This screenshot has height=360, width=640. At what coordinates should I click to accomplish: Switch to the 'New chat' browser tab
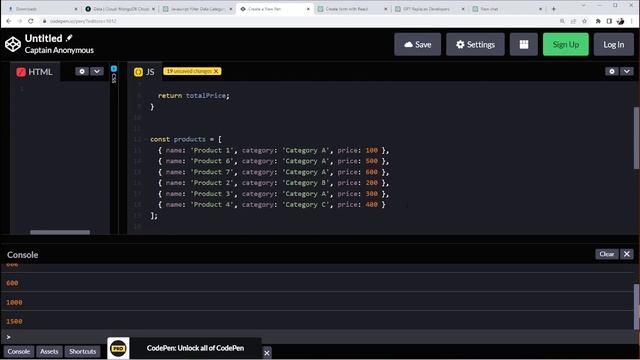[x=507, y=9]
